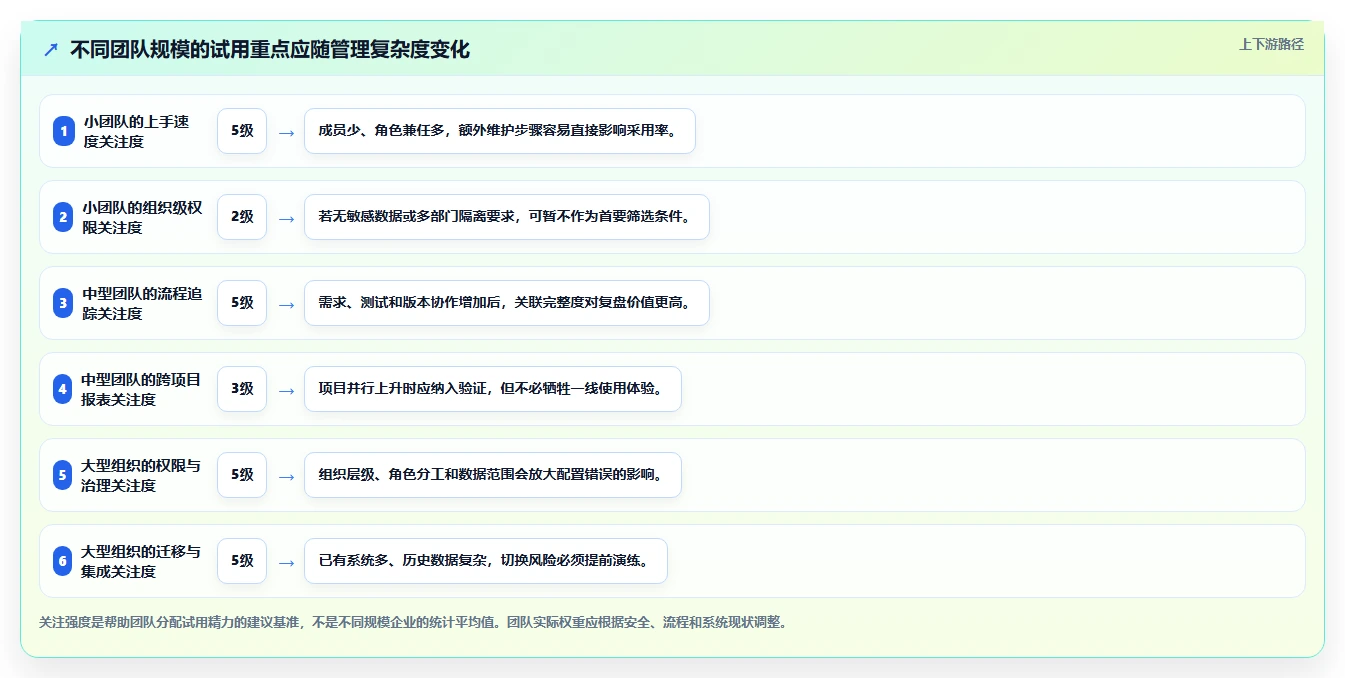
Task: Select number badge 6 for 大型组织的迁移与集成
Action: [64, 561]
